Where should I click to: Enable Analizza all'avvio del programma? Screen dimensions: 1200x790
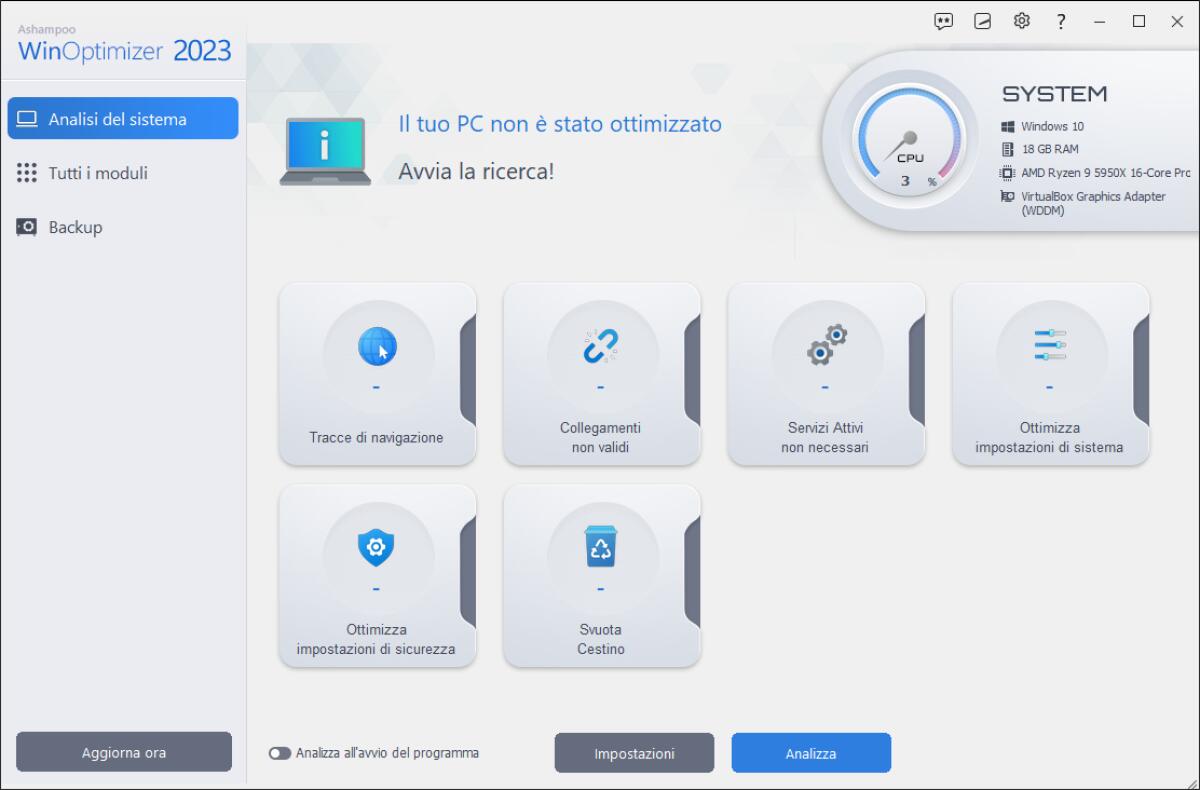pyautogui.click(x=278, y=753)
